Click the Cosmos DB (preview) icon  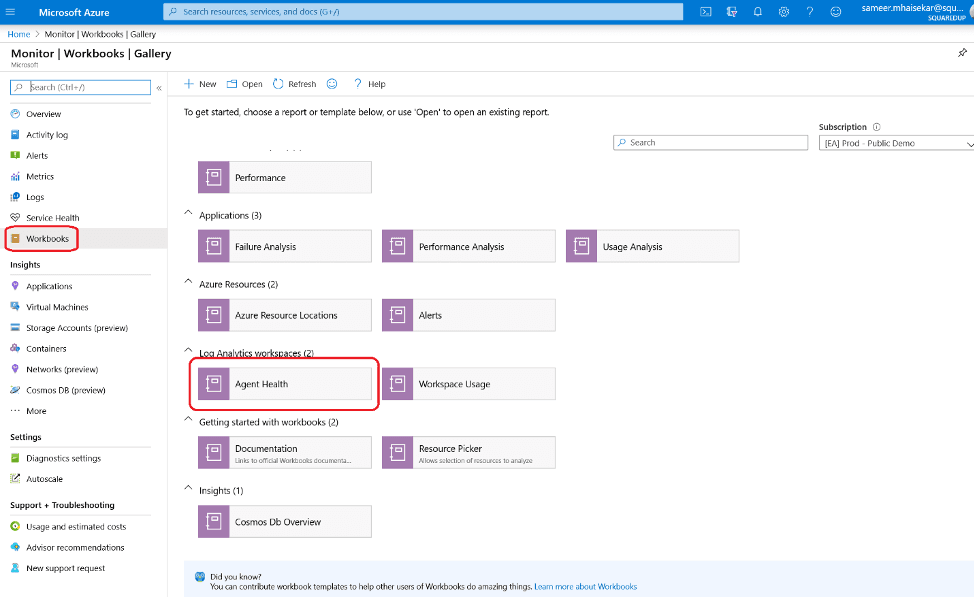tap(16, 390)
